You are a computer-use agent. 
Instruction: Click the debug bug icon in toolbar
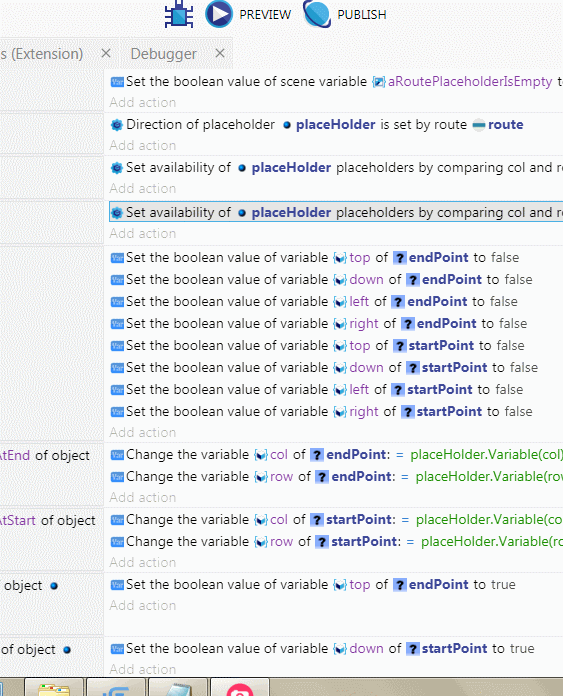179,14
